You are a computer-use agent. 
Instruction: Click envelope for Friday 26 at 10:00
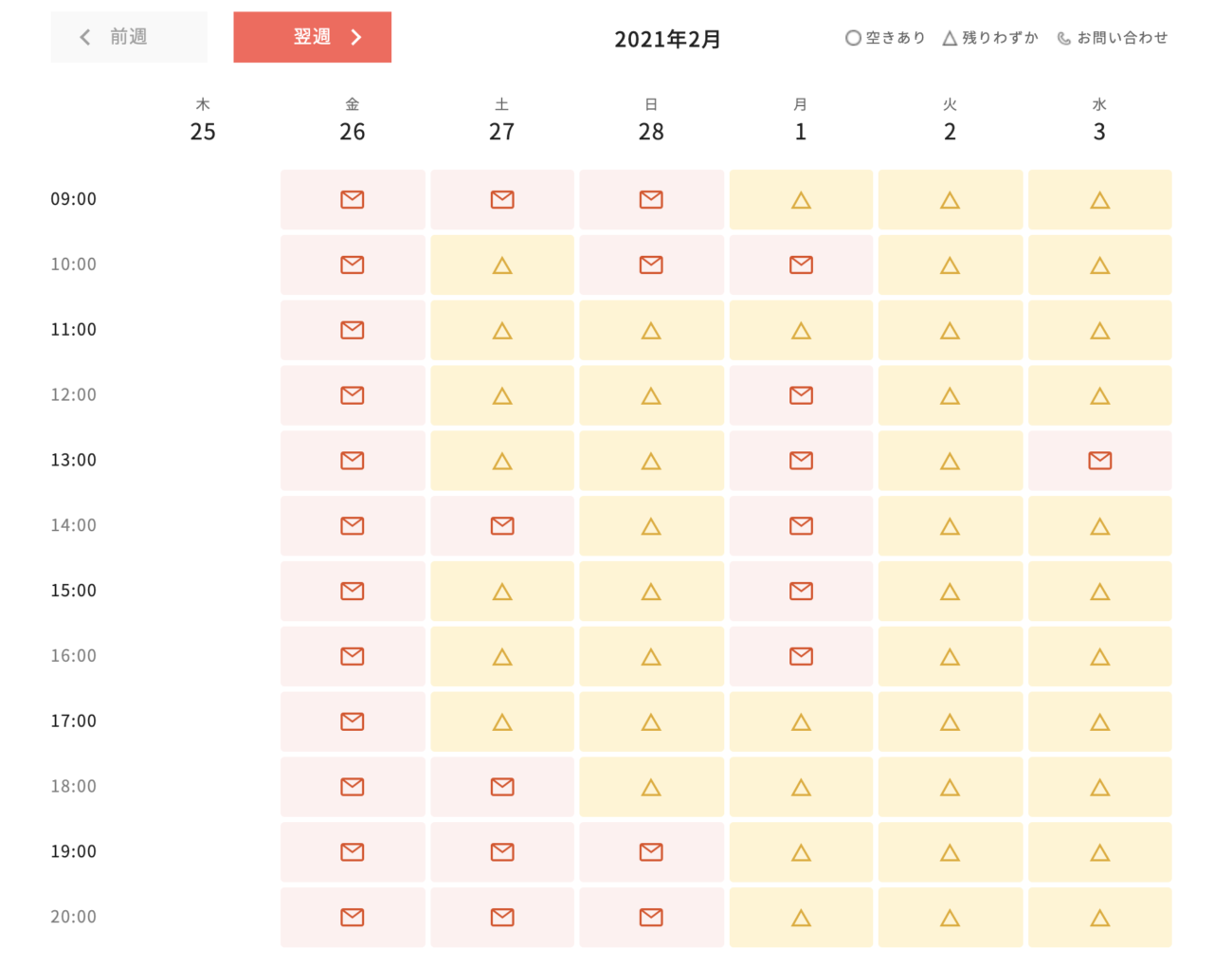pyautogui.click(x=353, y=265)
